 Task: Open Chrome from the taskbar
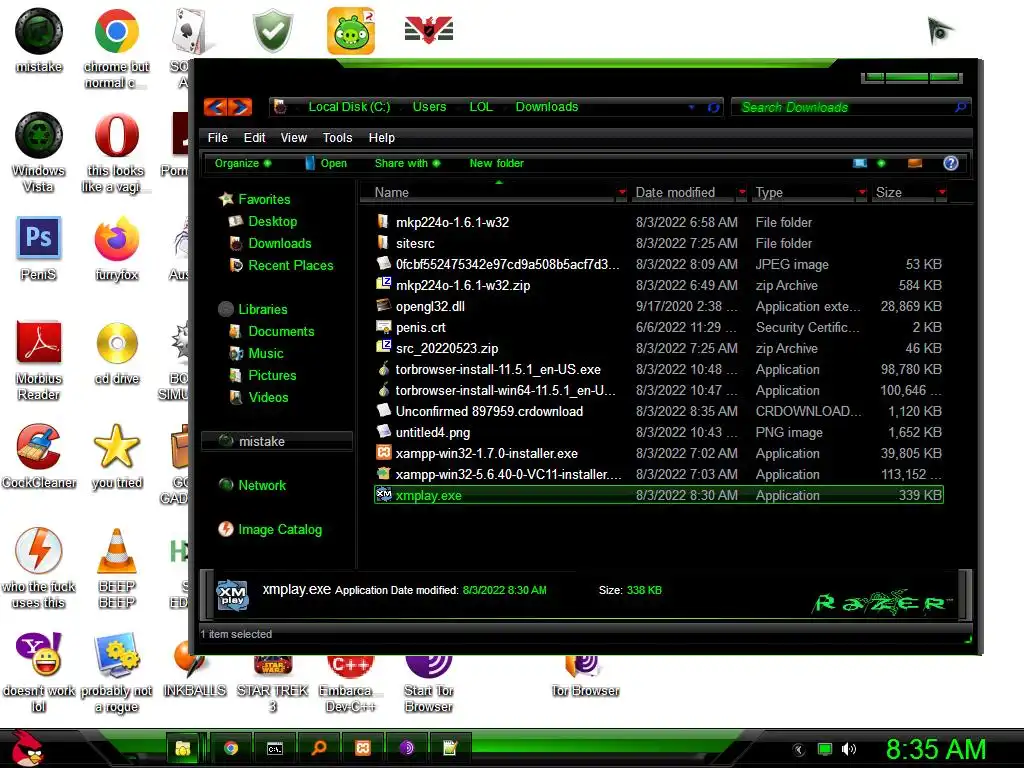[x=231, y=748]
